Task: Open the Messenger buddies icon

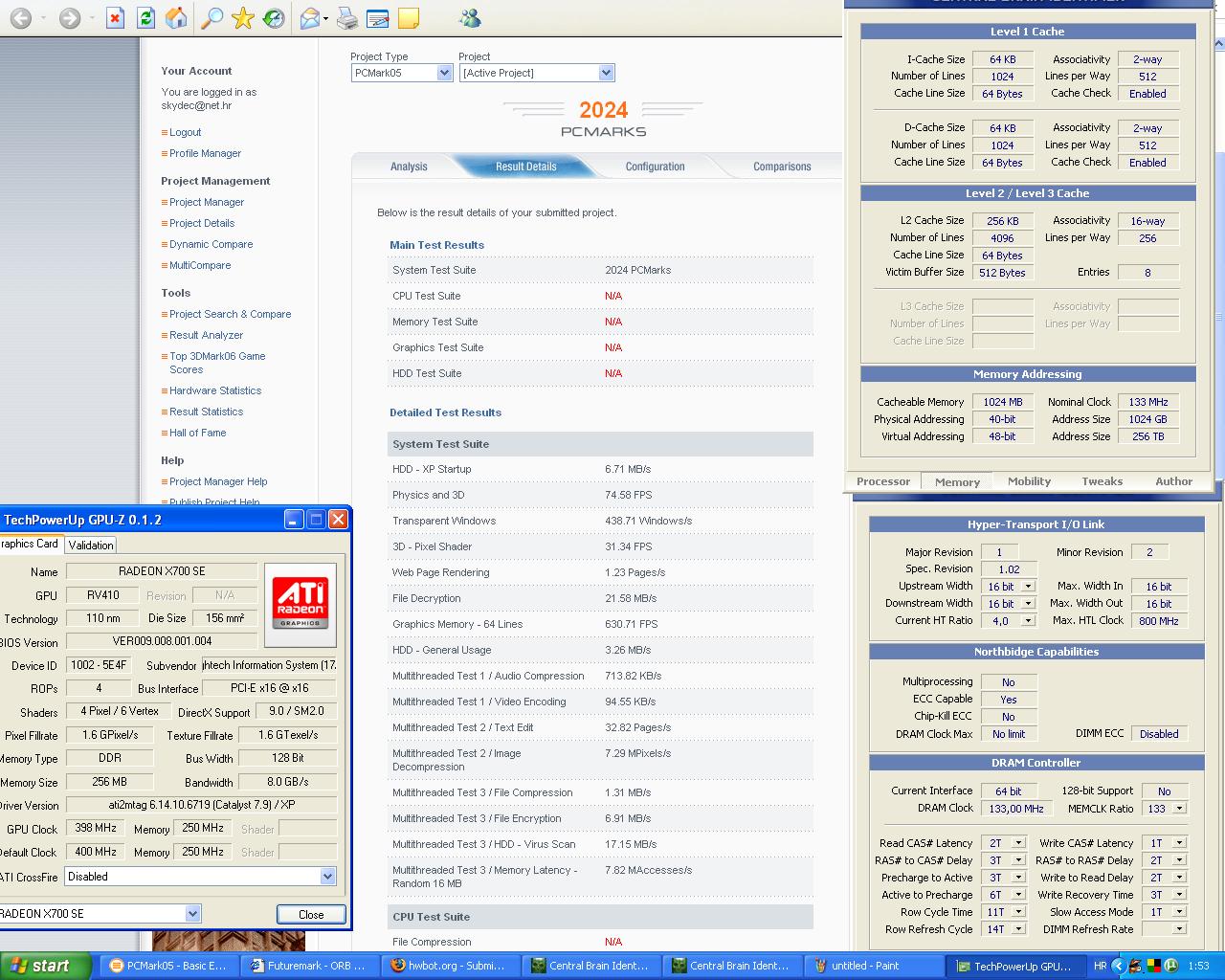Action: [x=470, y=18]
